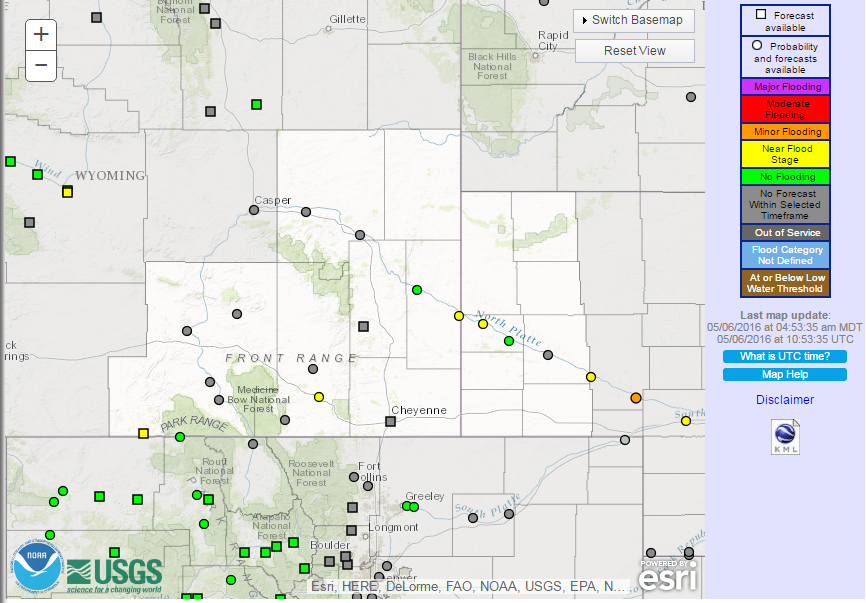The width and height of the screenshot is (866, 603).
Task: Open Map Help
Action: point(785,374)
